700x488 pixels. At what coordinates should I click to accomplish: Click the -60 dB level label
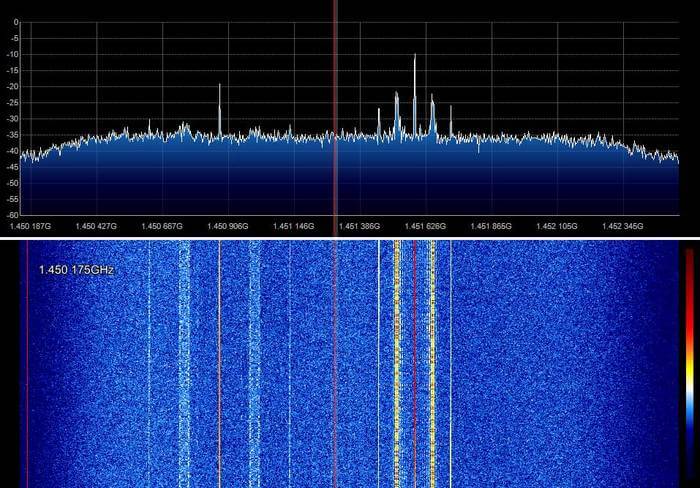tap(13, 215)
